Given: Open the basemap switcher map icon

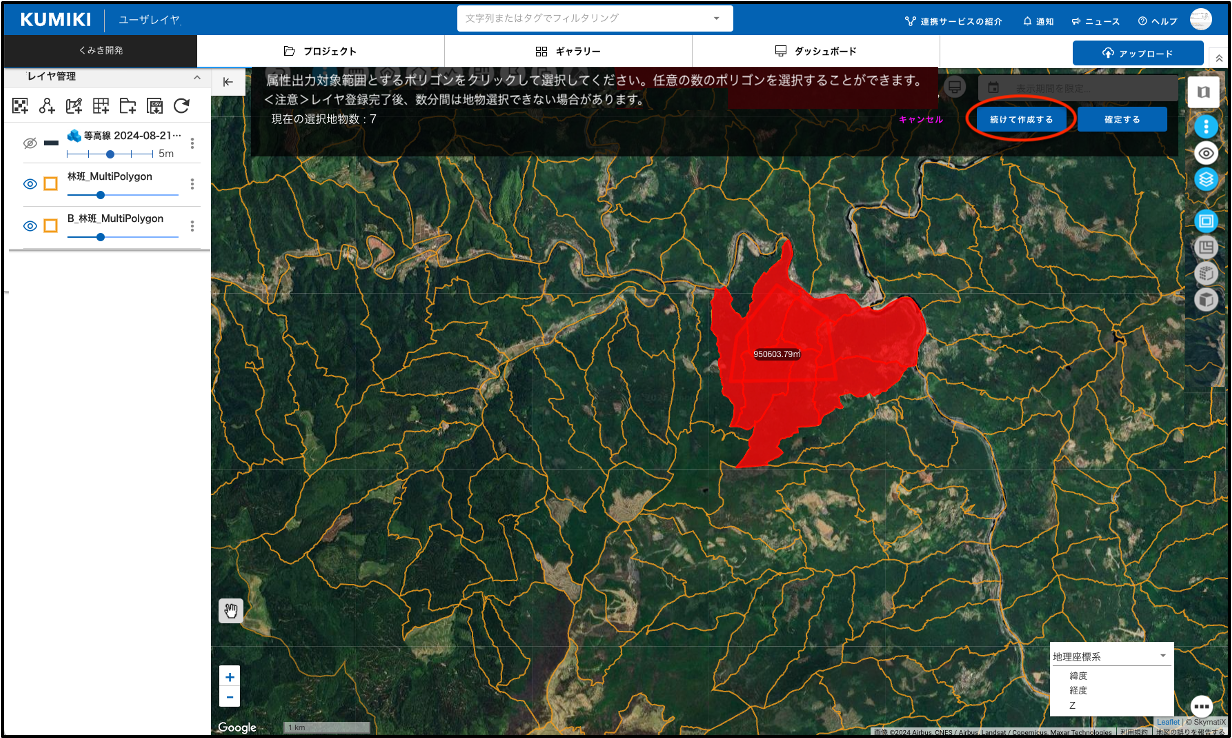Looking at the screenshot, I should click(1203, 91).
